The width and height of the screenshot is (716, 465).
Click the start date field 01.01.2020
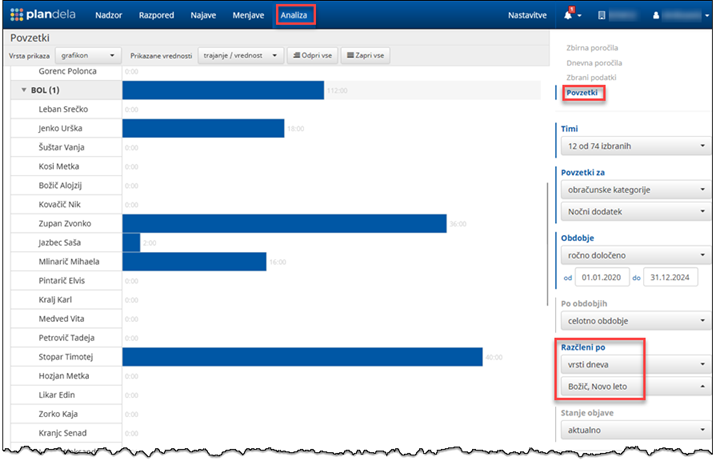point(600,277)
